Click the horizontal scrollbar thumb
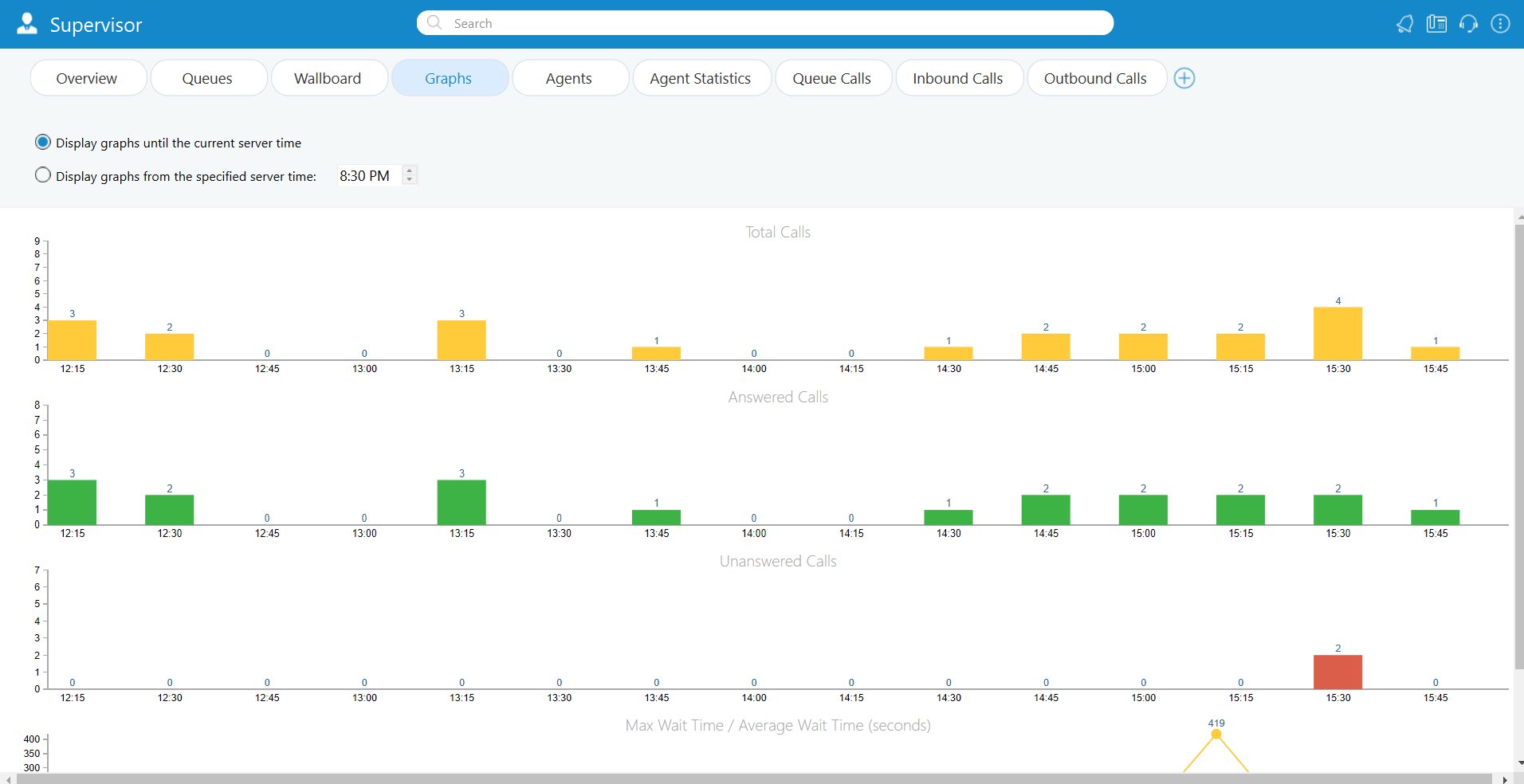This screenshot has height=784, width=1524. [x=753, y=778]
